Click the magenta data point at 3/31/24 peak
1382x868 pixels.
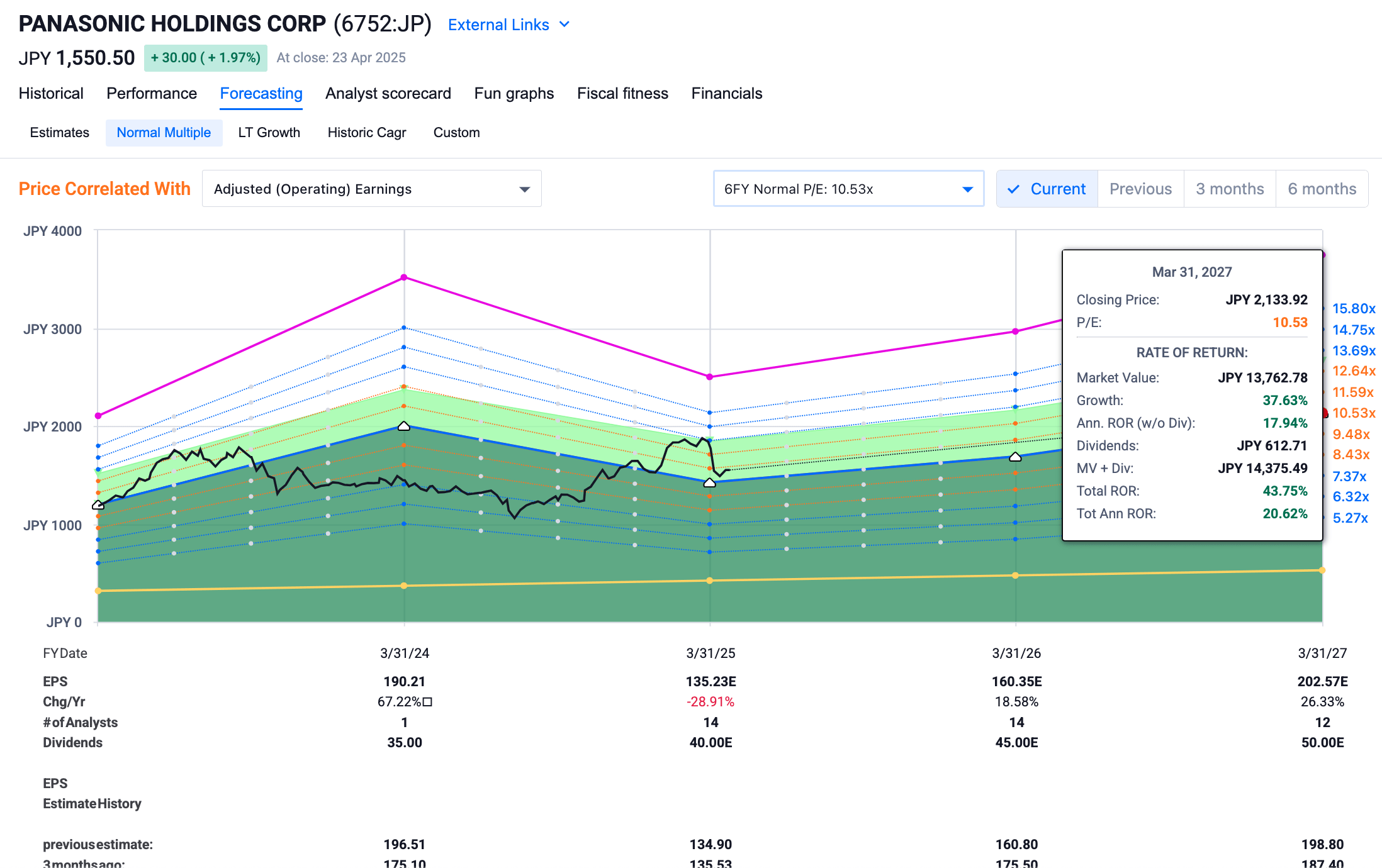pos(404,277)
